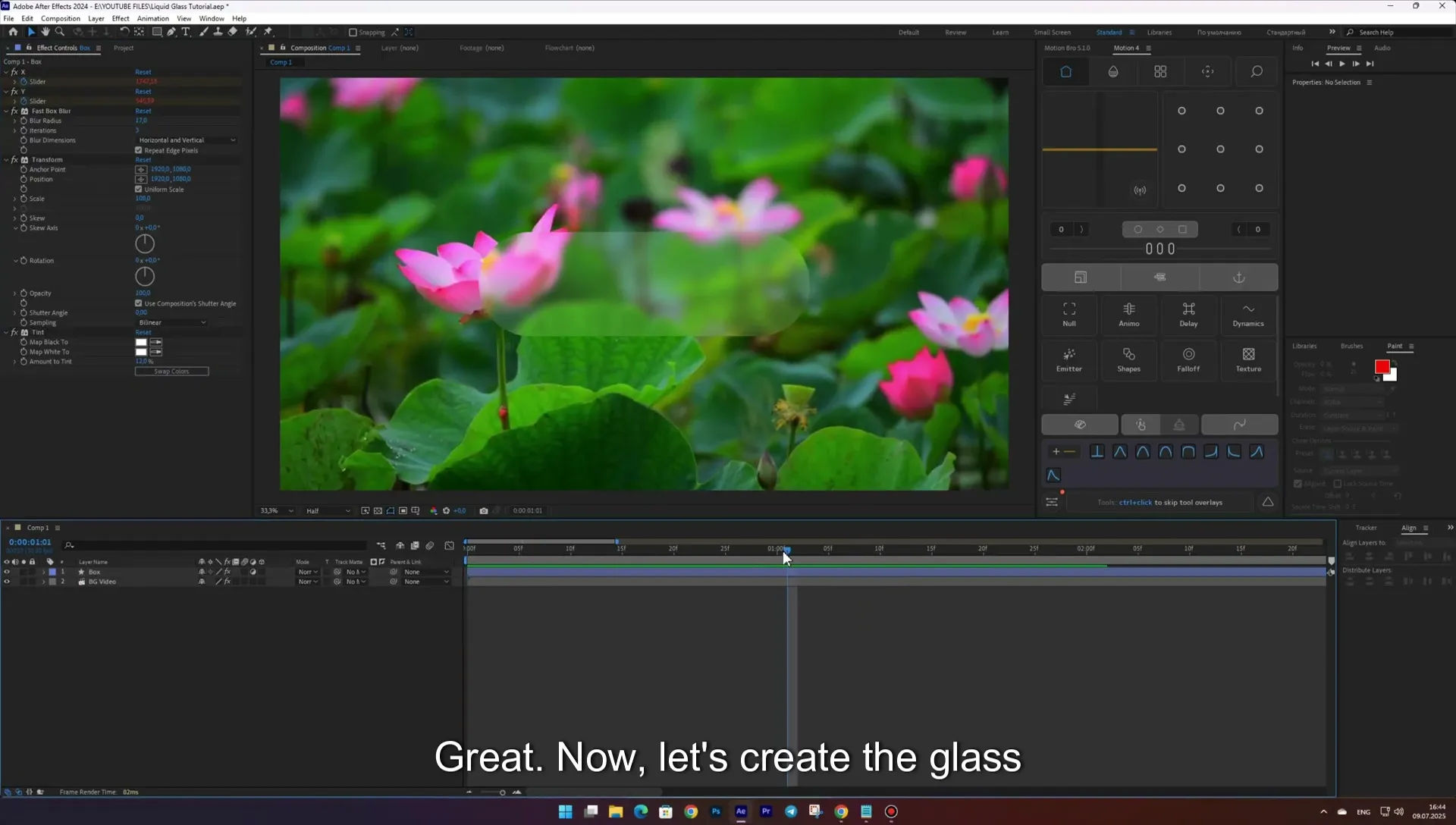Click the Animo tool icon
The width and height of the screenshot is (1456, 825).
[x=1128, y=314]
